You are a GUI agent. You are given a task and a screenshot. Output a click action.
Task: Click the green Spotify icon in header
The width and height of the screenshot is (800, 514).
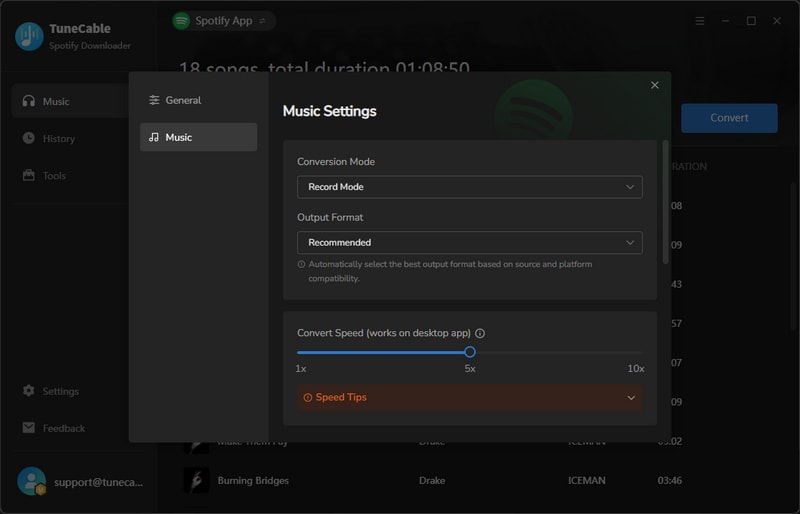pos(181,21)
